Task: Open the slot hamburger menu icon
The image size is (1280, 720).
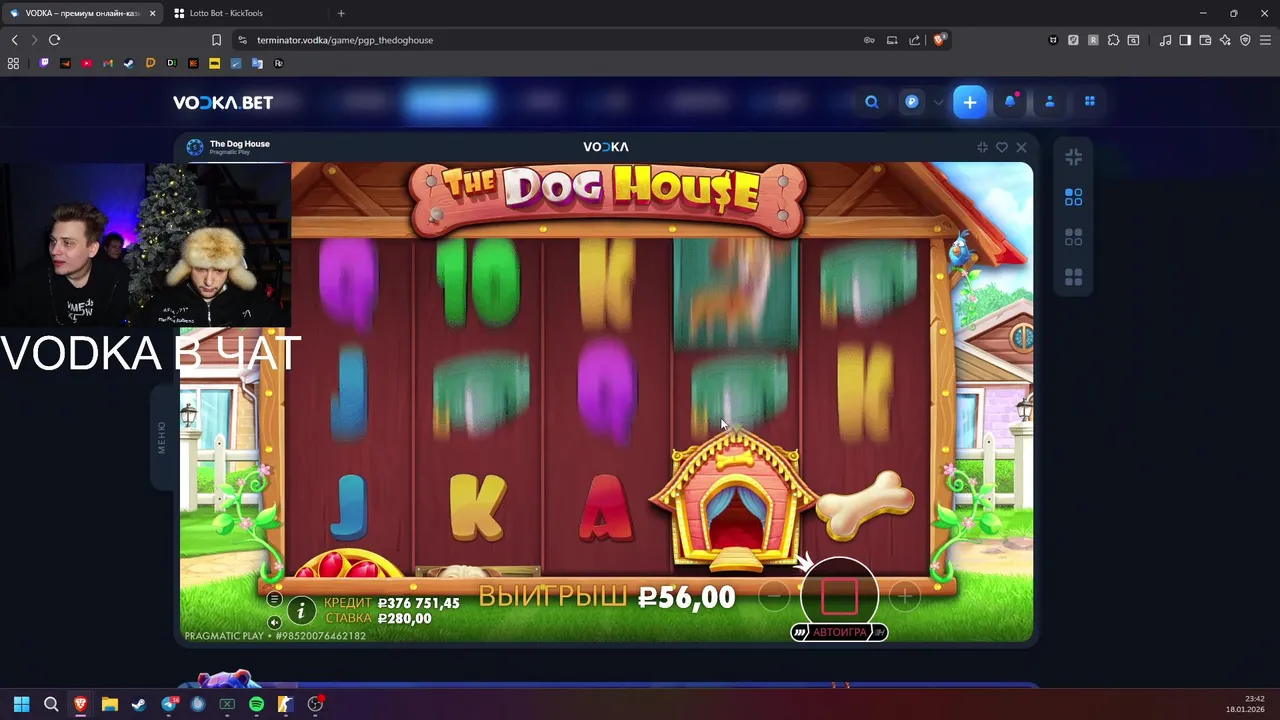Action: (274, 600)
